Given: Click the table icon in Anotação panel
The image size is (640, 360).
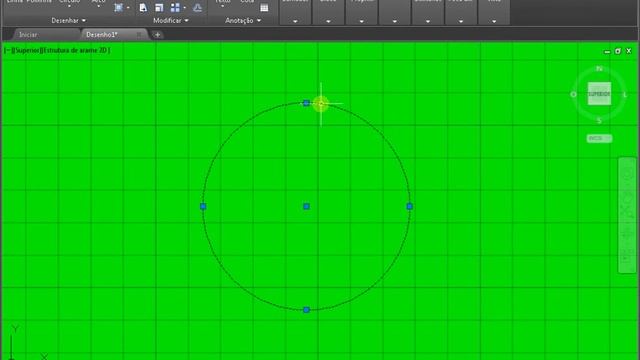Looking at the screenshot, I should (264, 8).
